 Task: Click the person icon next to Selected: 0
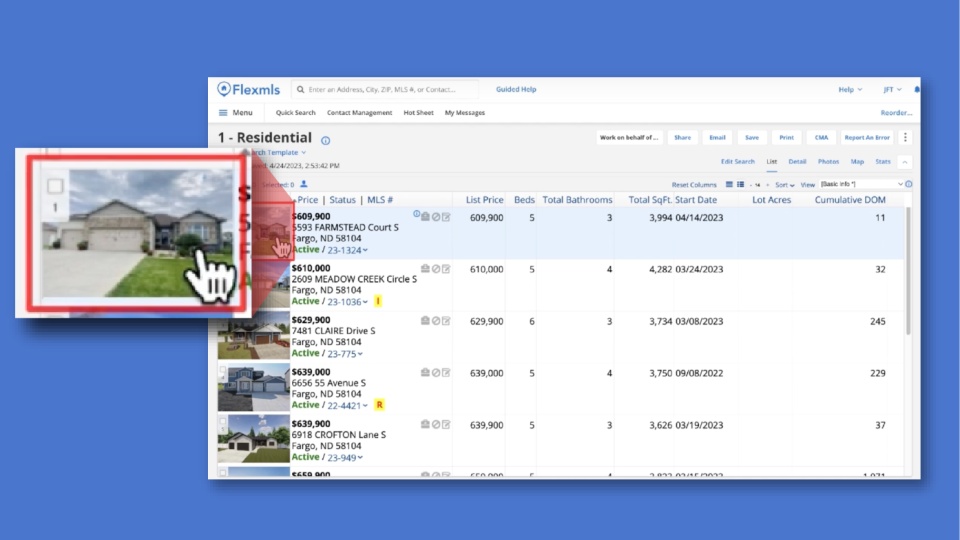pyautogui.click(x=304, y=184)
